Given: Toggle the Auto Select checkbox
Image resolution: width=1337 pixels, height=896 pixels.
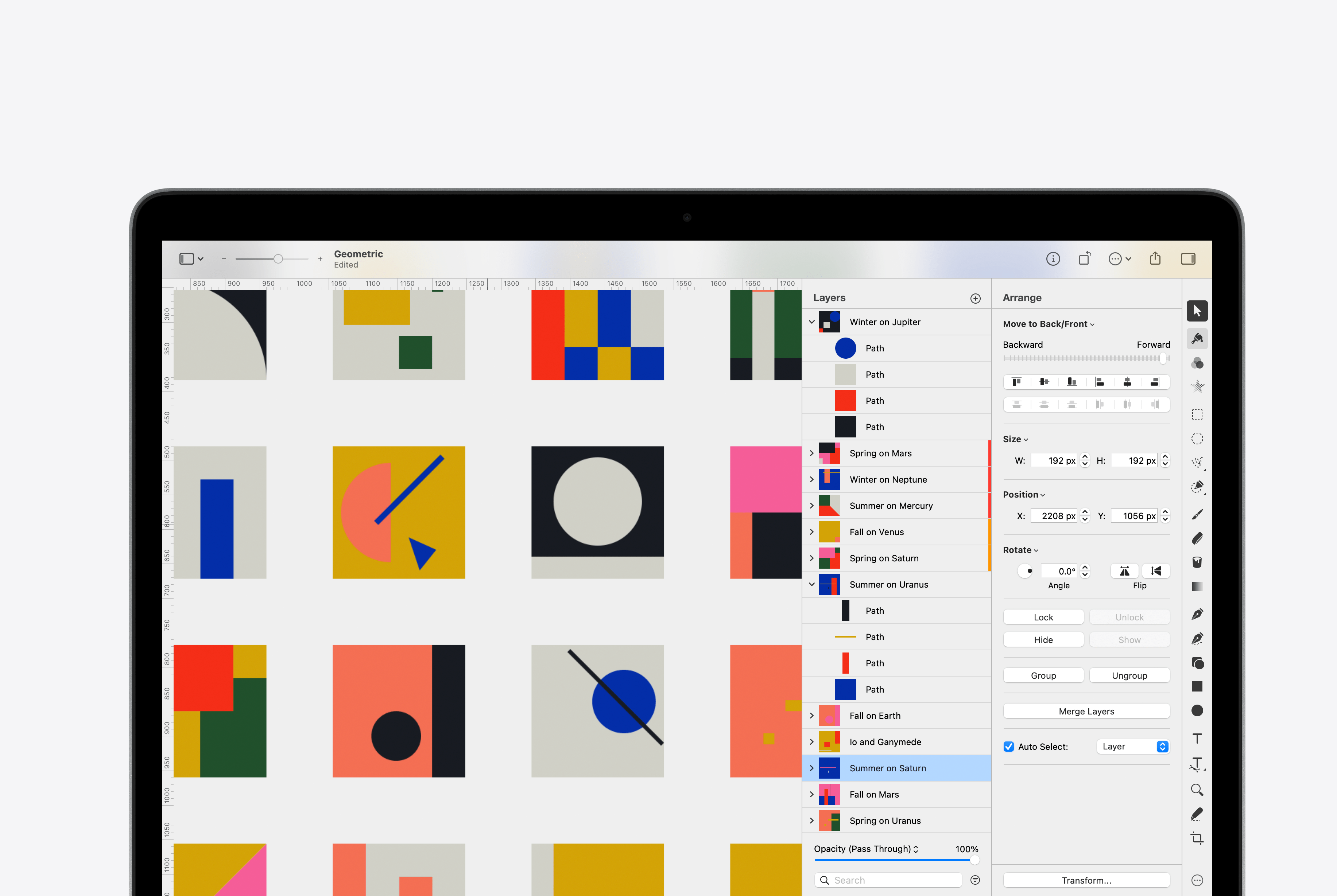Looking at the screenshot, I should pyautogui.click(x=1009, y=746).
